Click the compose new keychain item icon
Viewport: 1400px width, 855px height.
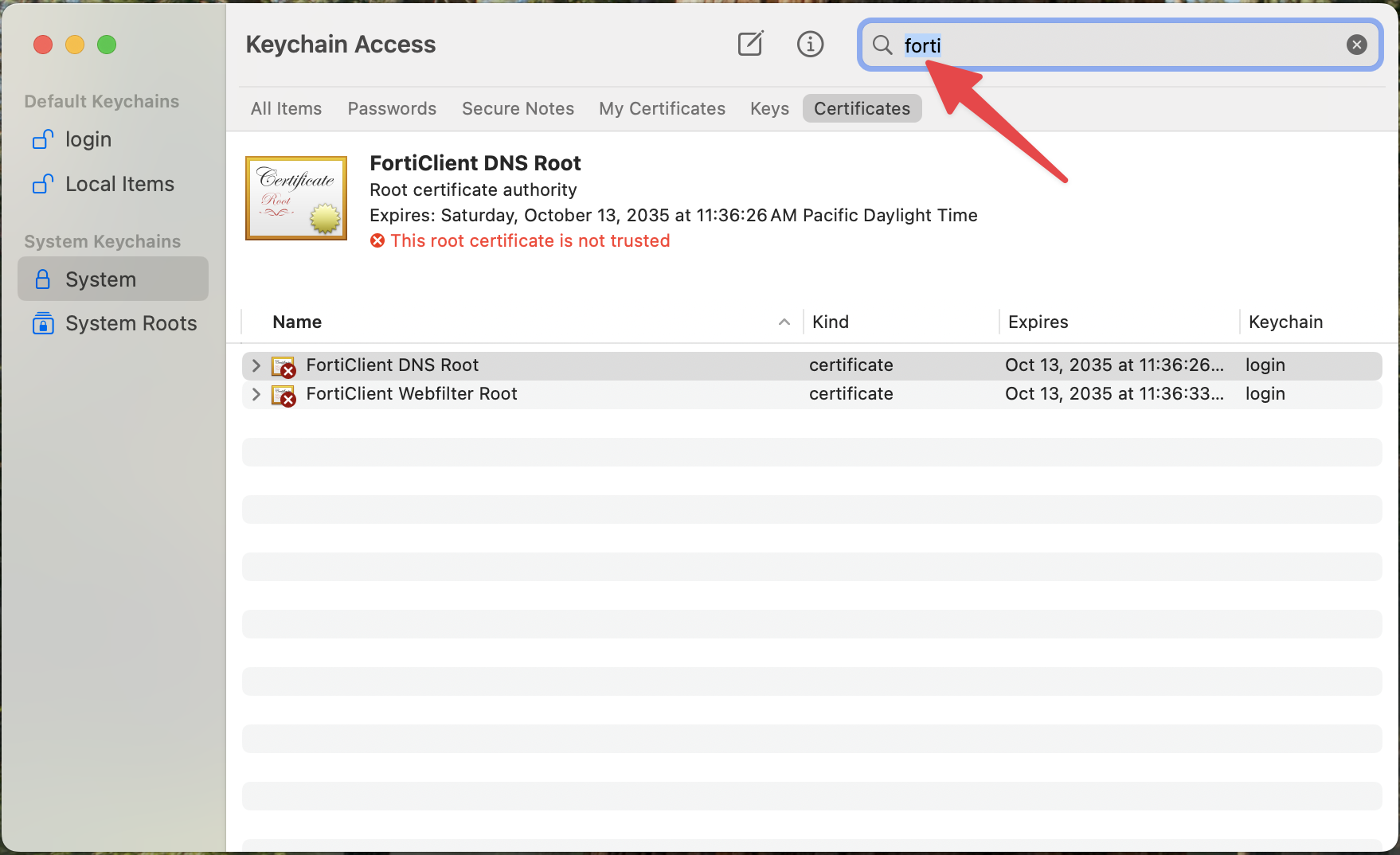[x=750, y=45]
